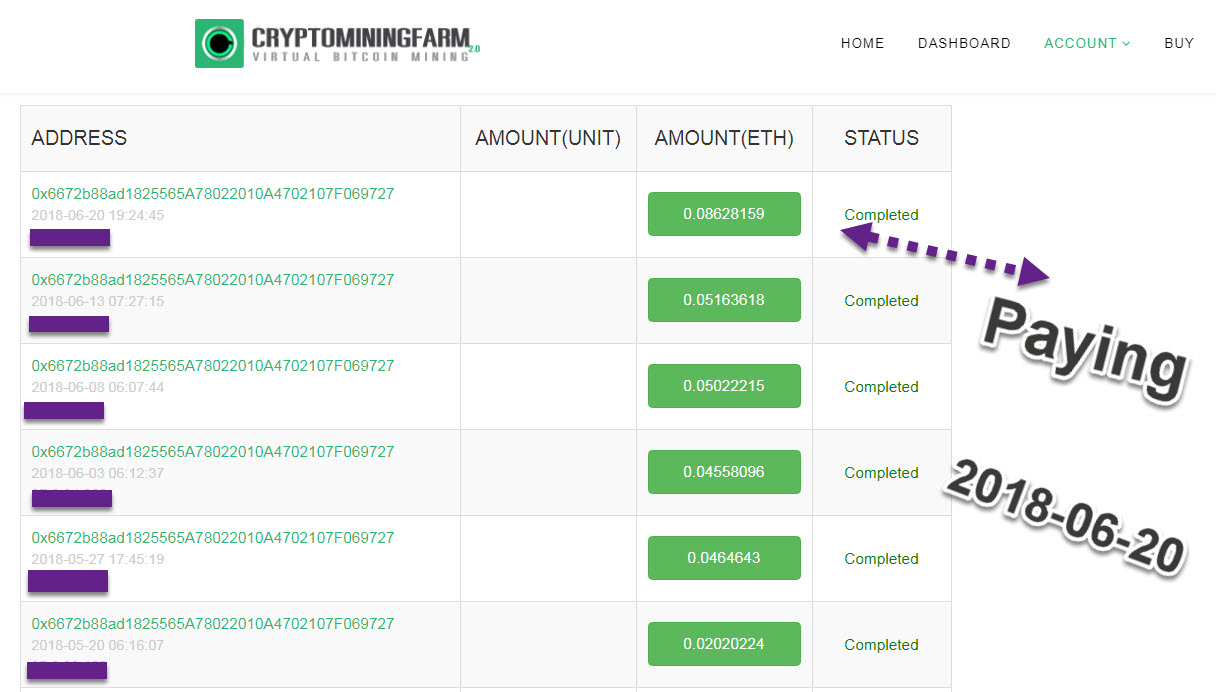Select the 0.05022215 amount button
The image size is (1216, 692).
tap(724, 386)
